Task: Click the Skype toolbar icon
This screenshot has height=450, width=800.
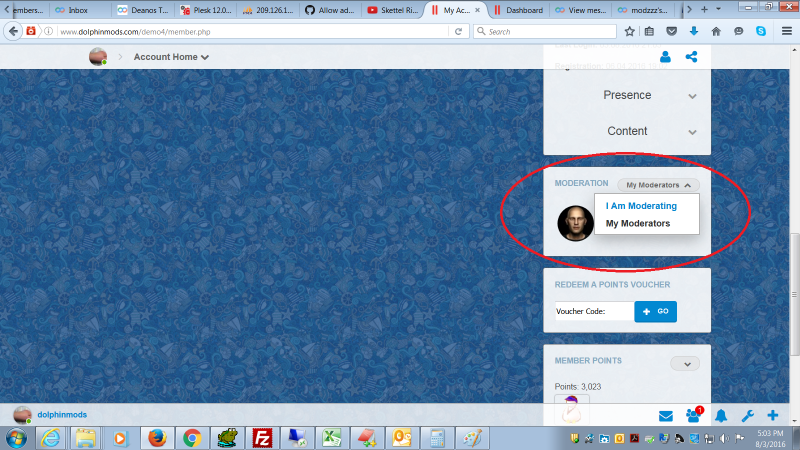Action: (x=761, y=32)
